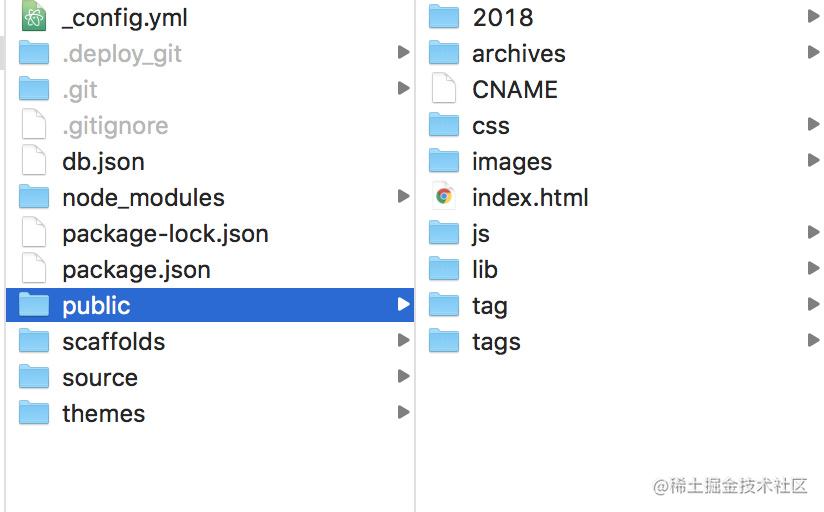Select the lib folder name
824x512 pixels.
tap(485, 269)
